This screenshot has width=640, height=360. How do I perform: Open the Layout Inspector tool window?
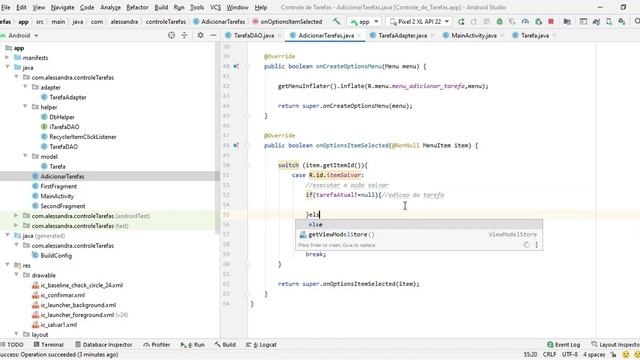click(616, 344)
